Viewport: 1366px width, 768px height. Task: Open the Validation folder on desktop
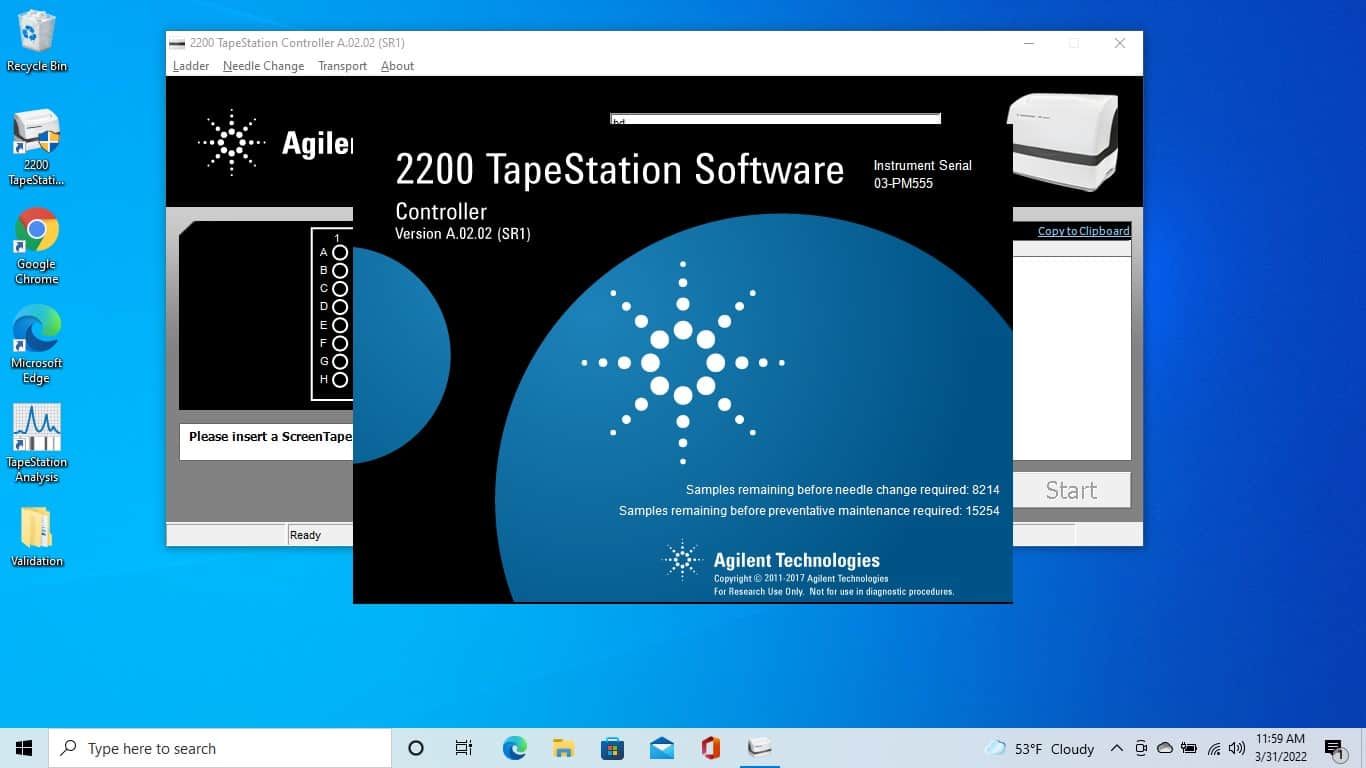point(37,536)
